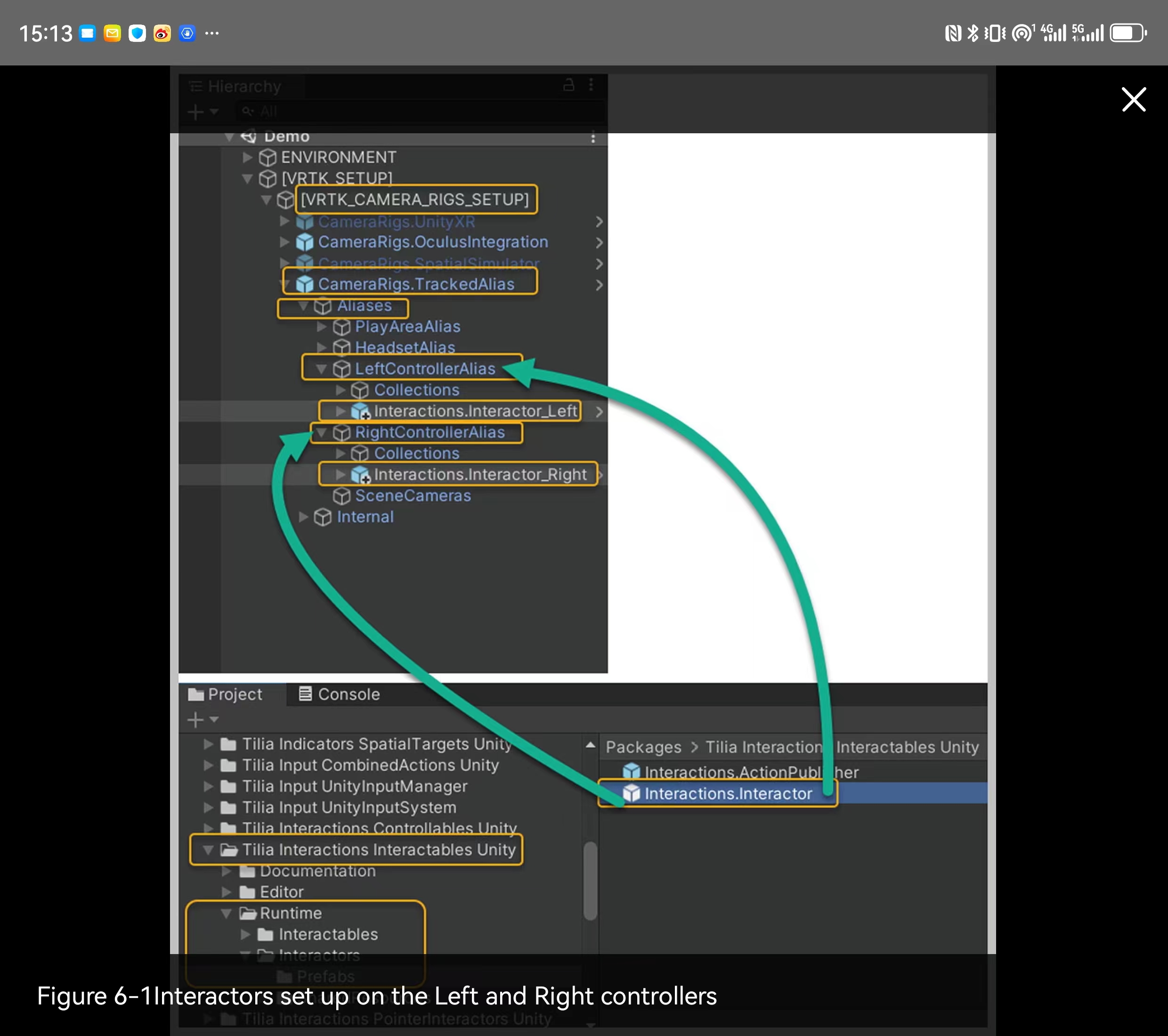Image resolution: width=1168 pixels, height=1036 pixels.
Task: Click the Editor folder icon
Action: [247, 892]
